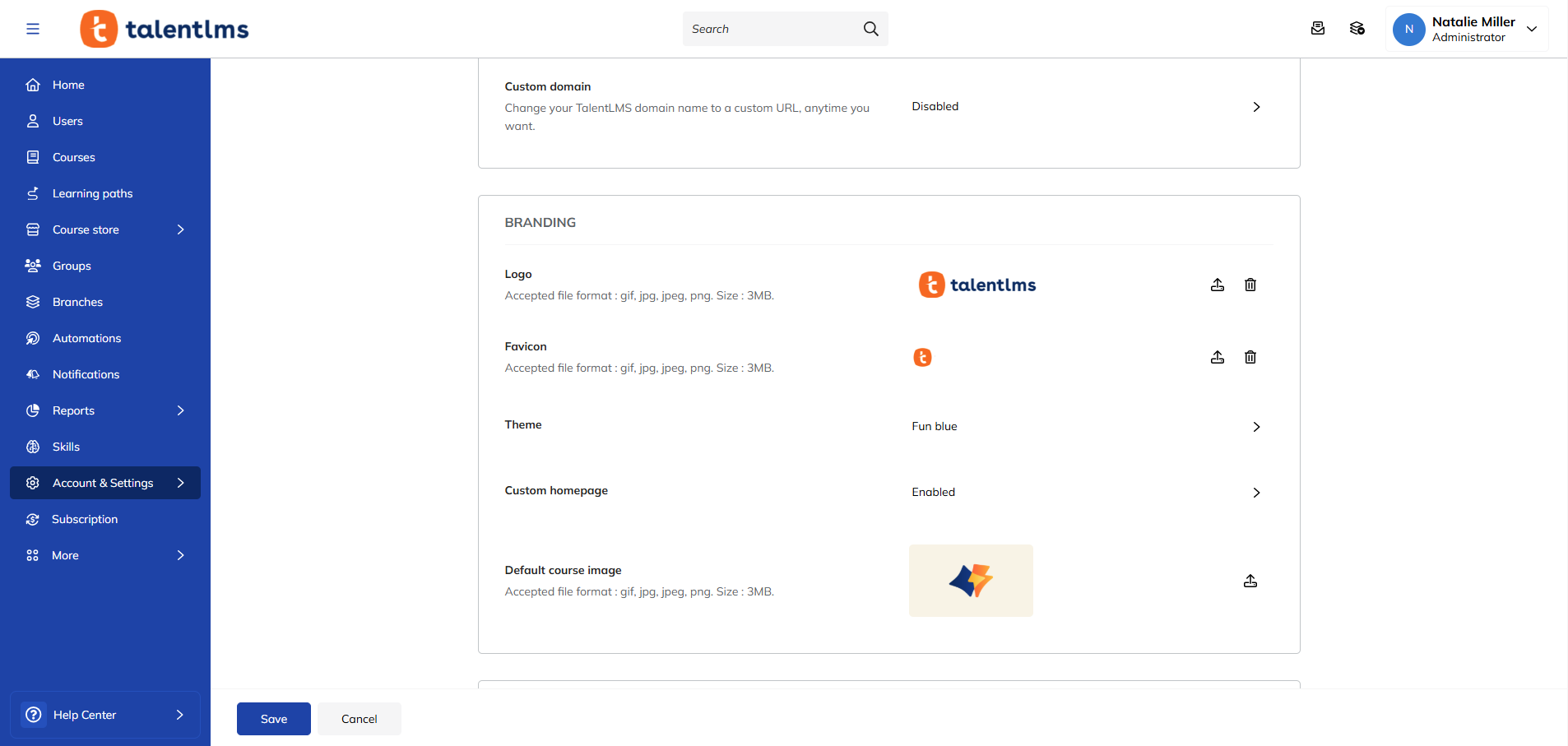Image resolution: width=1568 pixels, height=746 pixels.
Task: Upload a new logo image
Action: (1218, 285)
